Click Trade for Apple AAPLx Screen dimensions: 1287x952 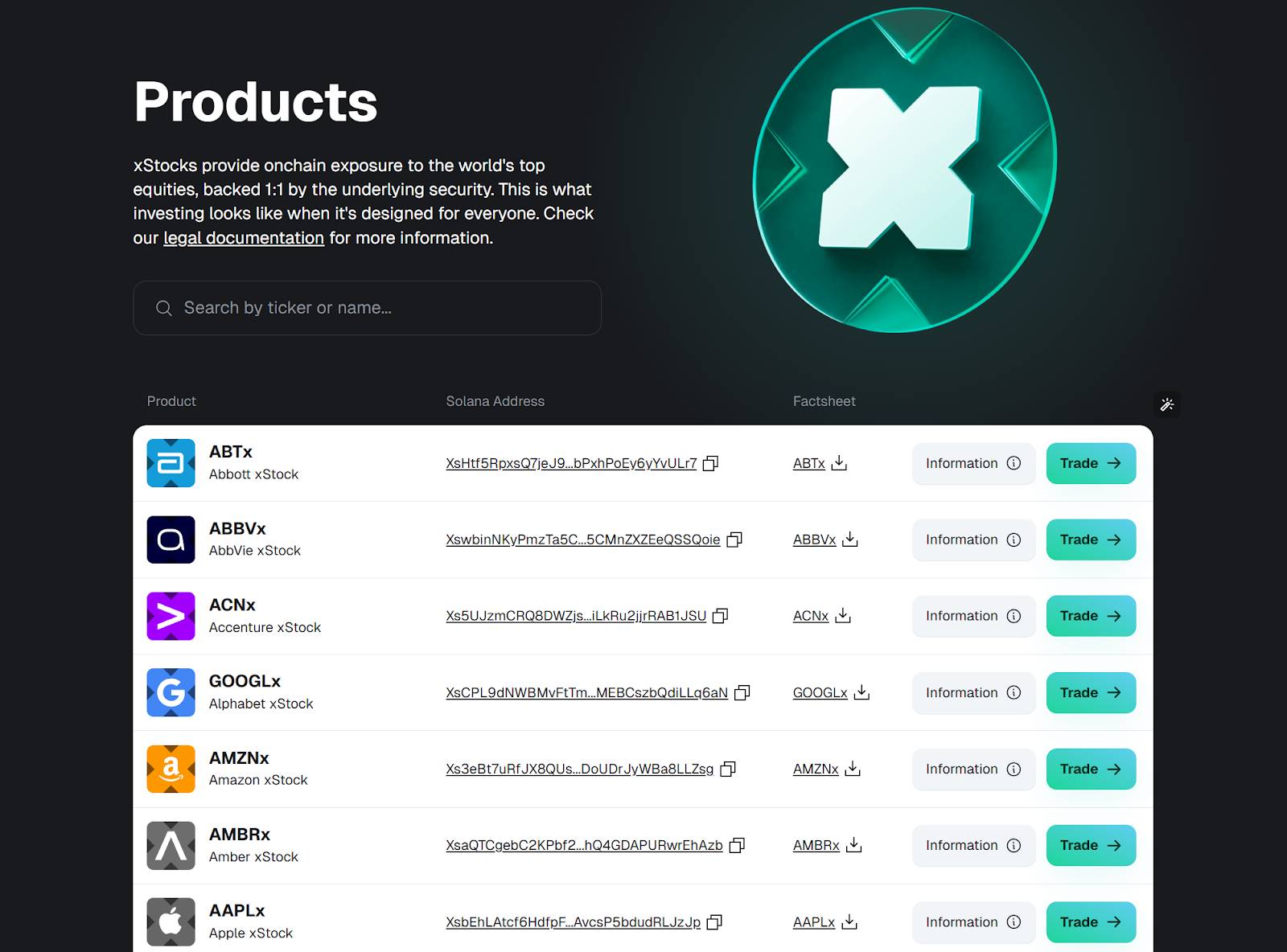click(x=1090, y=921)
